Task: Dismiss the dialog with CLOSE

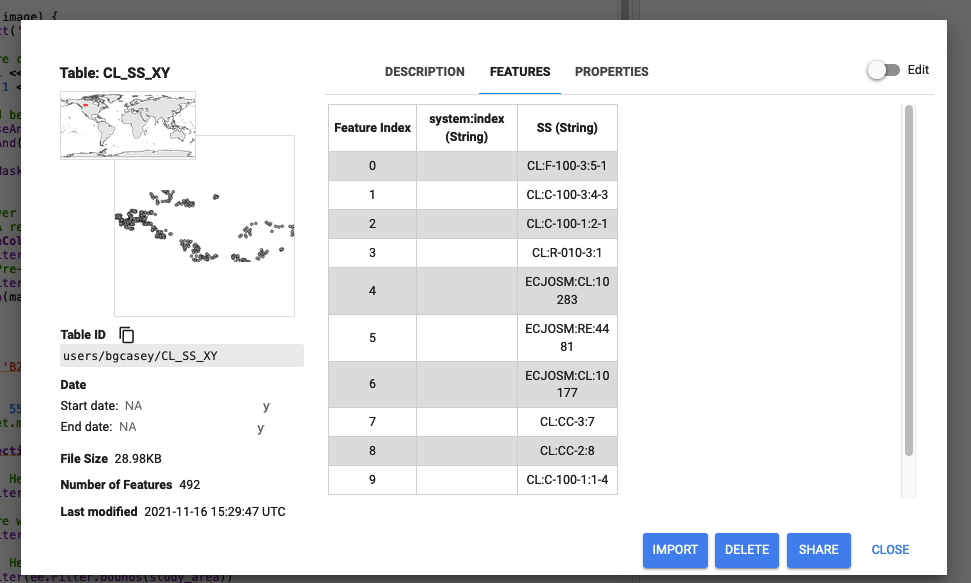Action: pos(890,550)
